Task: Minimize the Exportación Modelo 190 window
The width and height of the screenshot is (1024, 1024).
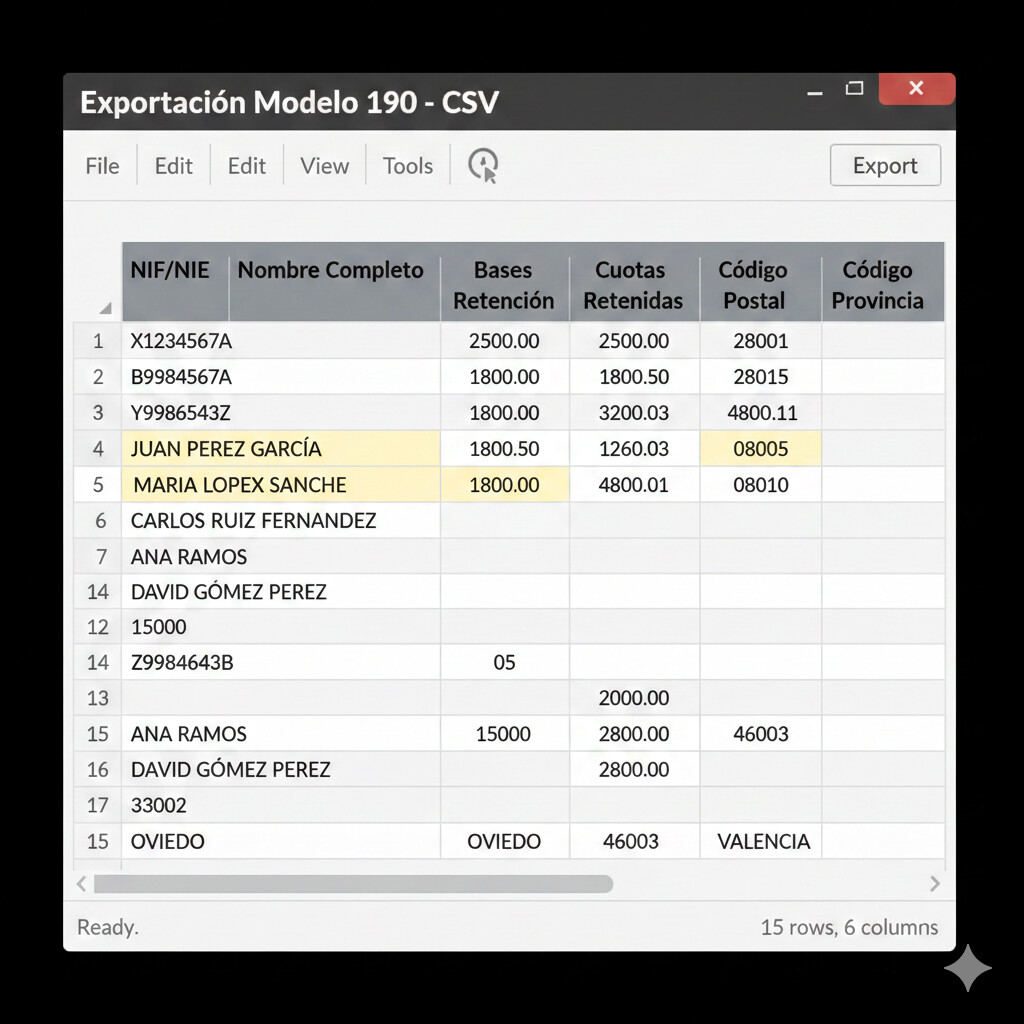Action: (x=814, y=93)
